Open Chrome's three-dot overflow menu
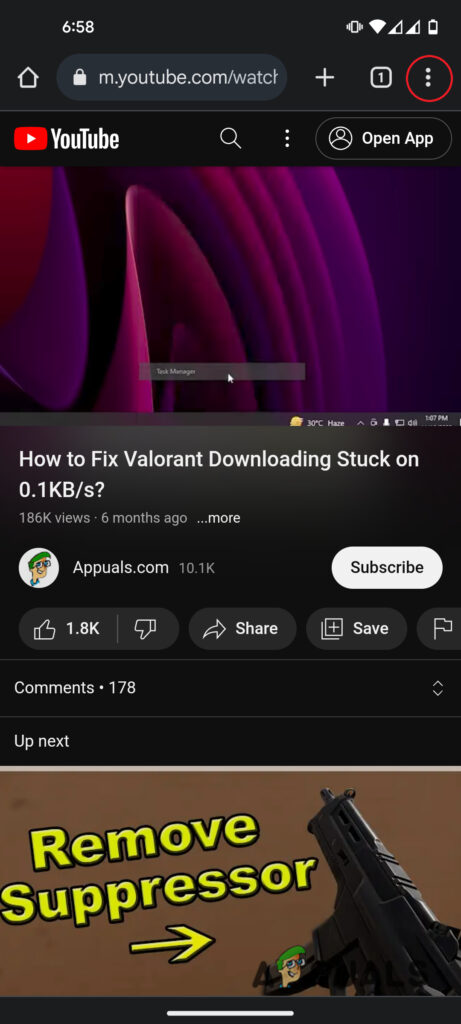This screenshot has height=1024, width=461. pyautogui.click(x=428, y=78)
